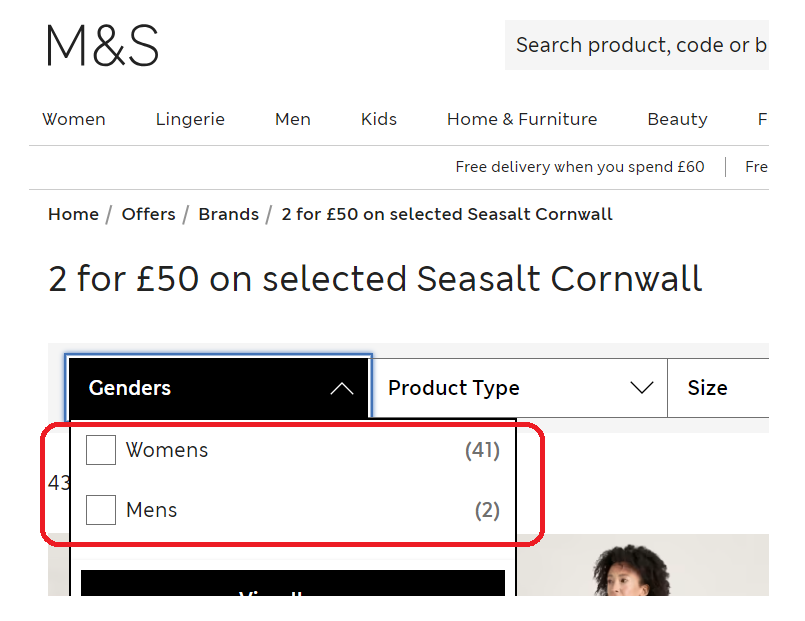
Task: Open the Lingerie navigation menu
Action: 190,119
